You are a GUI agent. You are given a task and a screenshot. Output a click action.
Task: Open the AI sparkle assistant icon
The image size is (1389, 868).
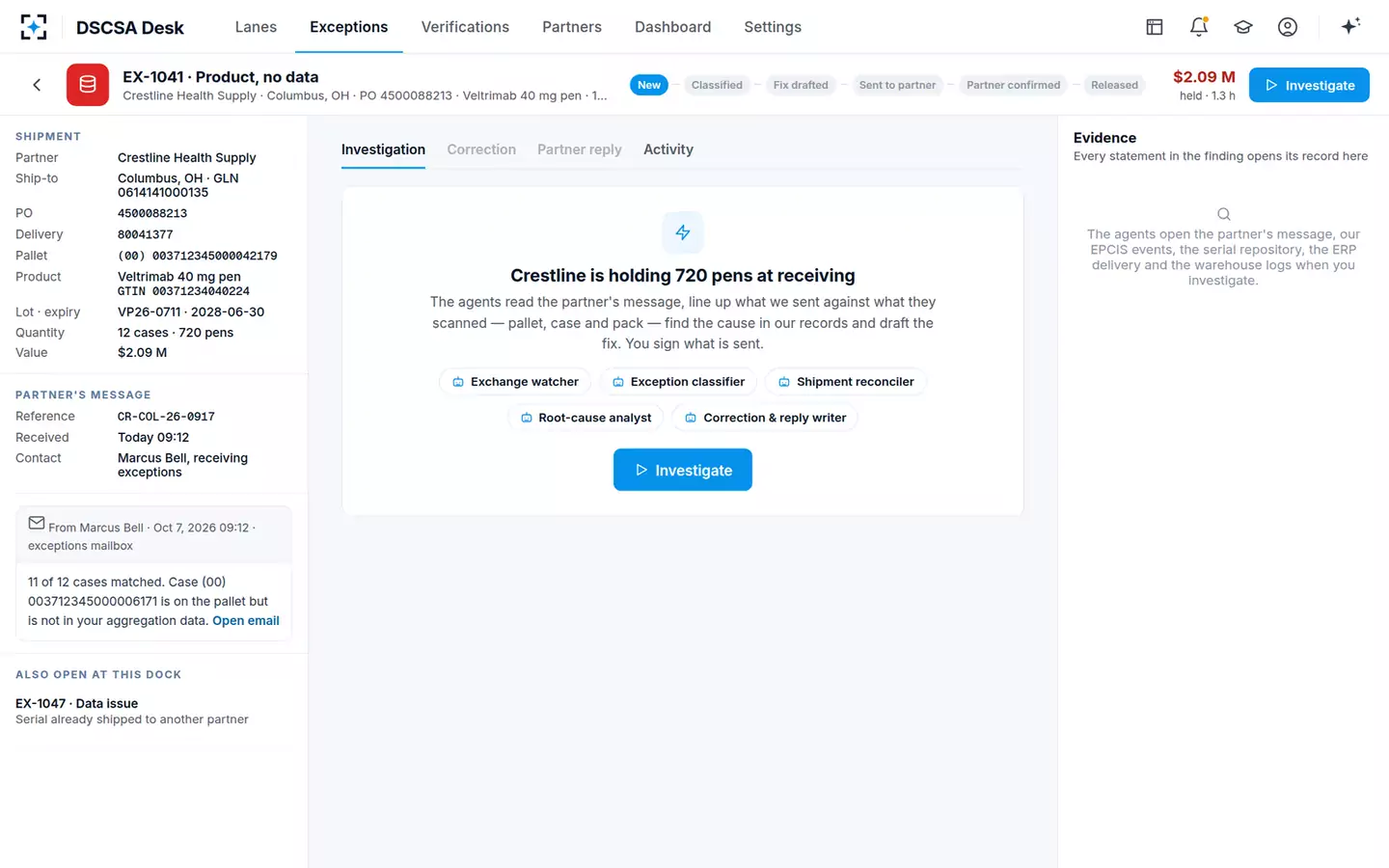1350,26
